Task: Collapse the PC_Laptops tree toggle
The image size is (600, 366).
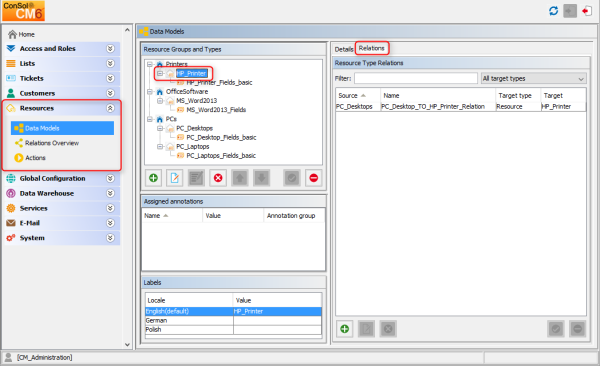Action: click(x=160, y=147)
